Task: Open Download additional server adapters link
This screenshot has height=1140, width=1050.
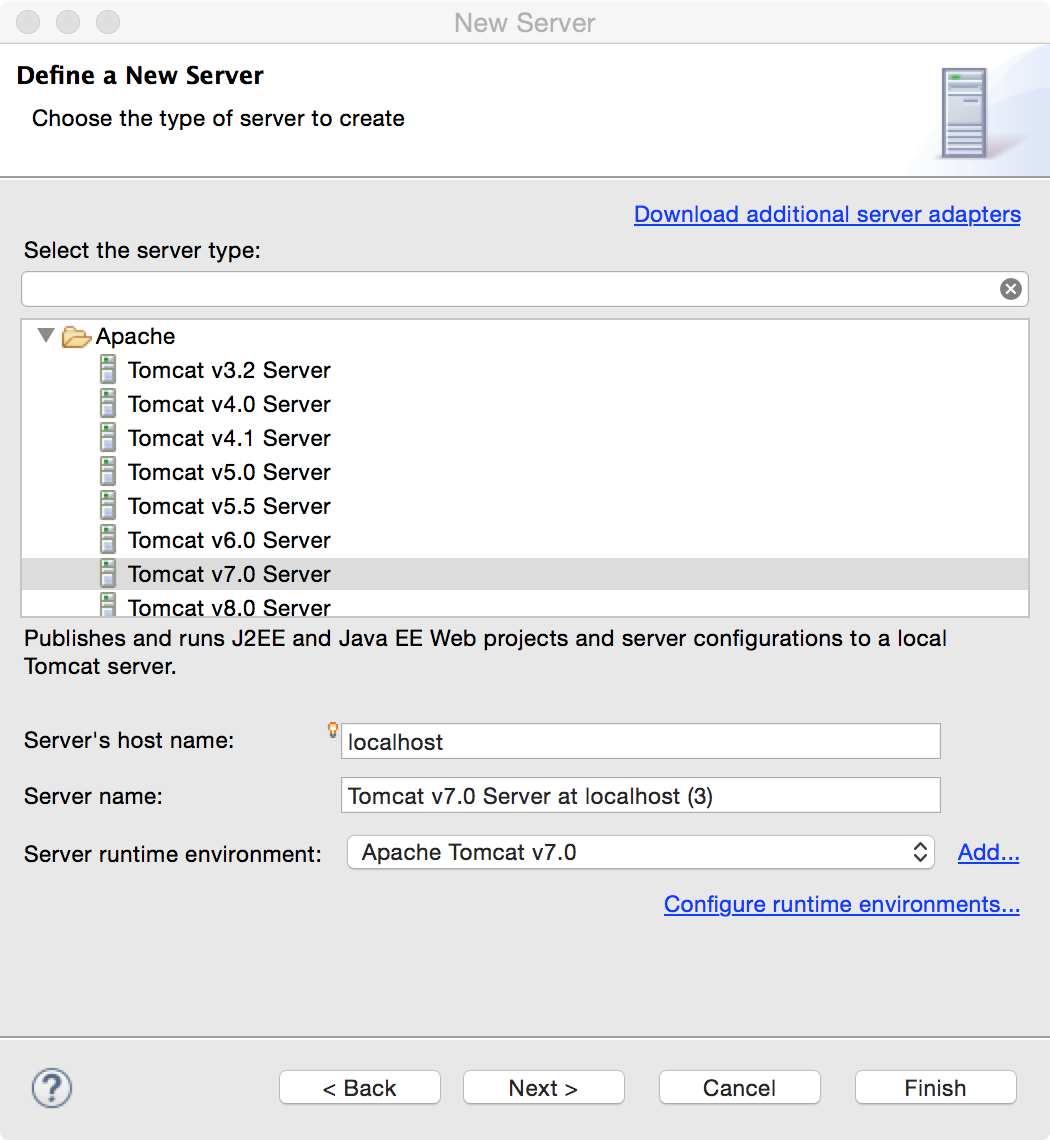Action: (827, 214)
